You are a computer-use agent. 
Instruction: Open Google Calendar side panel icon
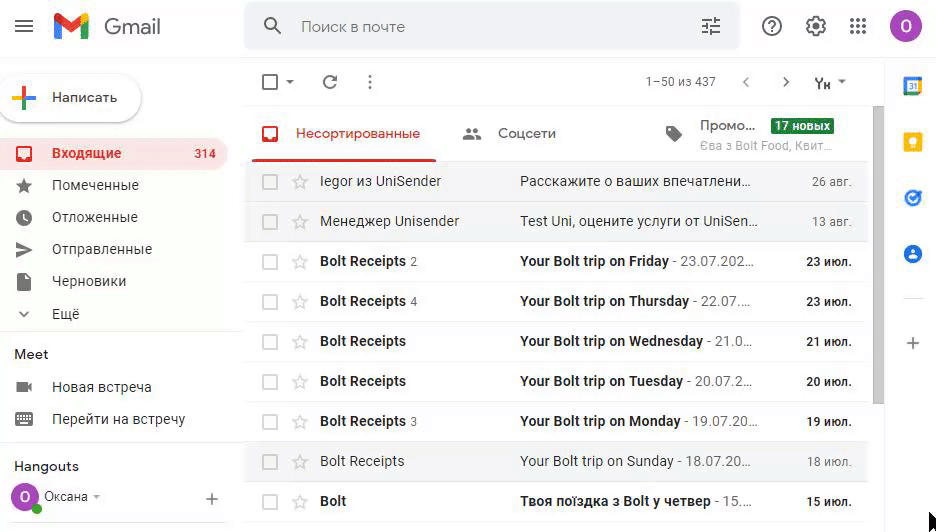913,86
